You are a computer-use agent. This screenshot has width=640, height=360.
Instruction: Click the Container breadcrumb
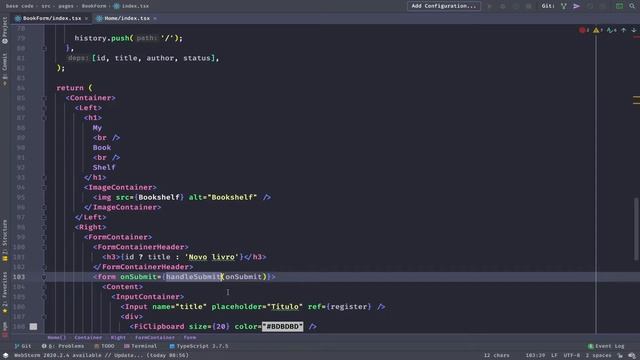[88, 338]
